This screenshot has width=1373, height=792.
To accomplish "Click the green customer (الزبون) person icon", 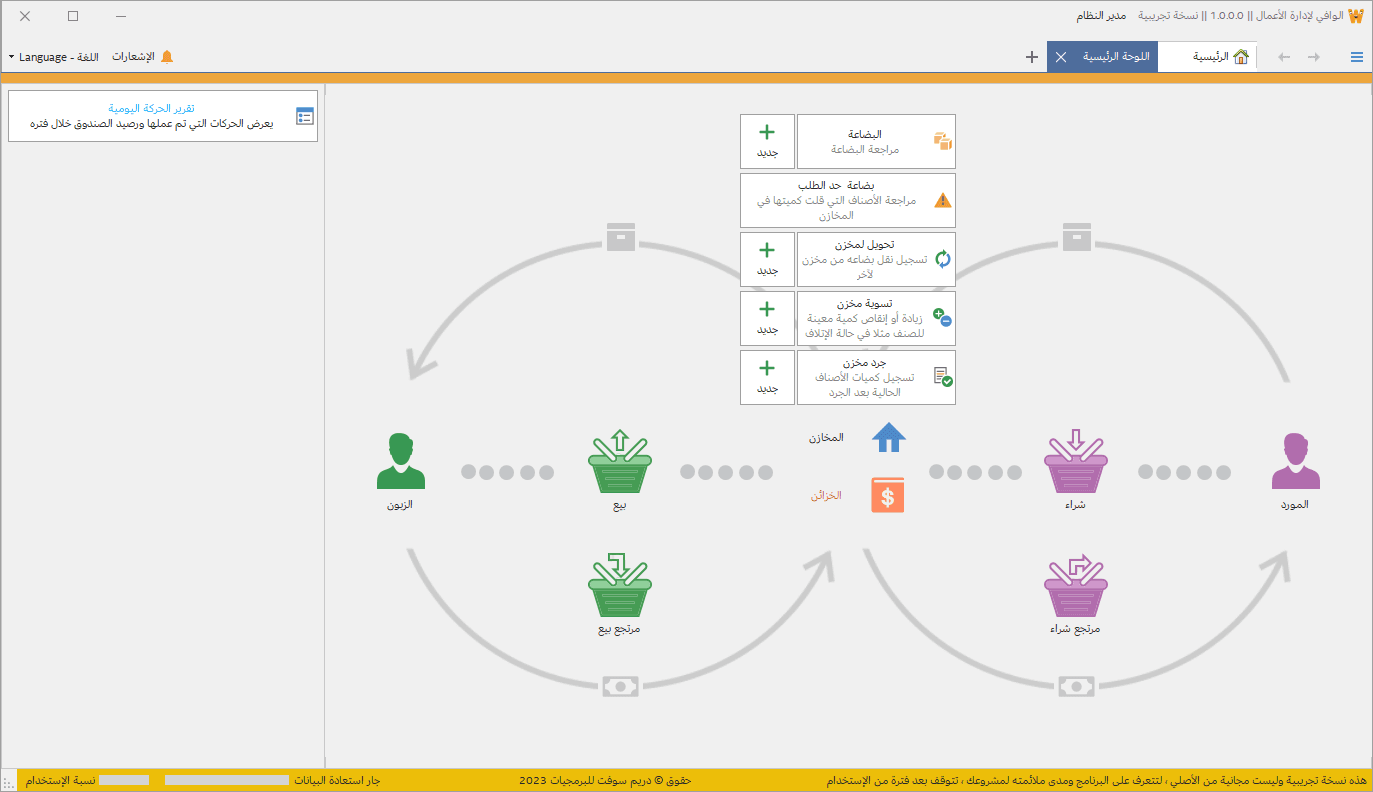I will (400, 462).
